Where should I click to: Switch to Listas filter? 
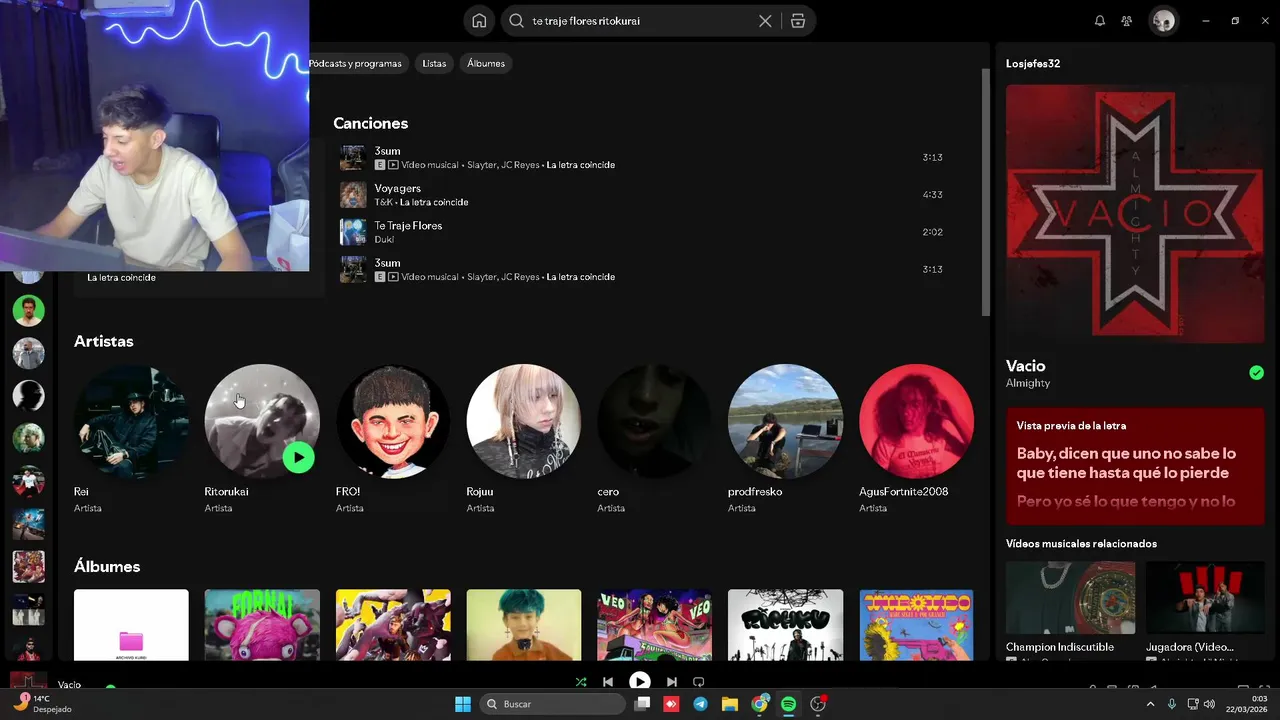click(x=434, y=63)
